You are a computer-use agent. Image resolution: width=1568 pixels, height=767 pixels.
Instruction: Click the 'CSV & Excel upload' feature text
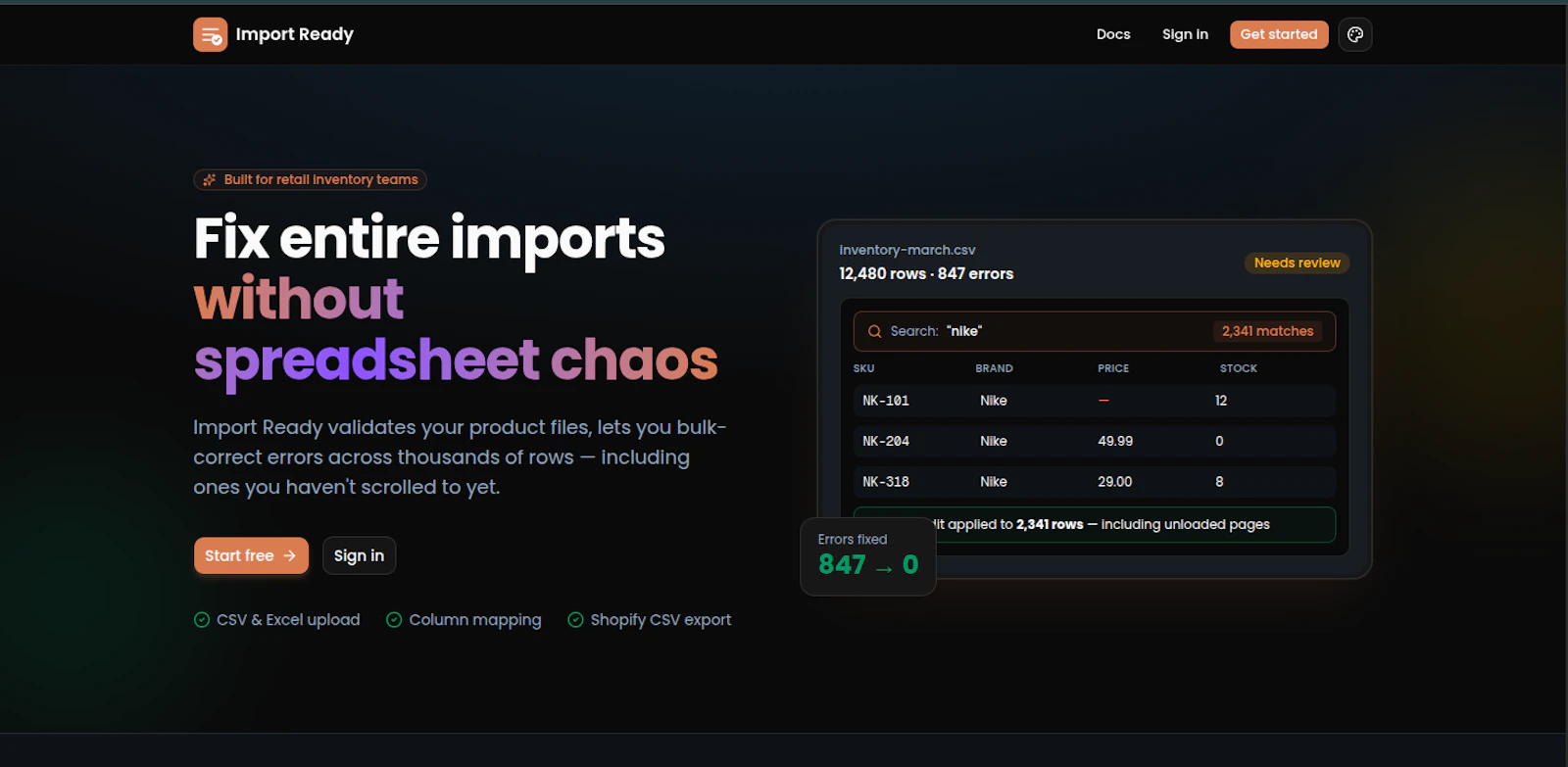coord(288,620)
